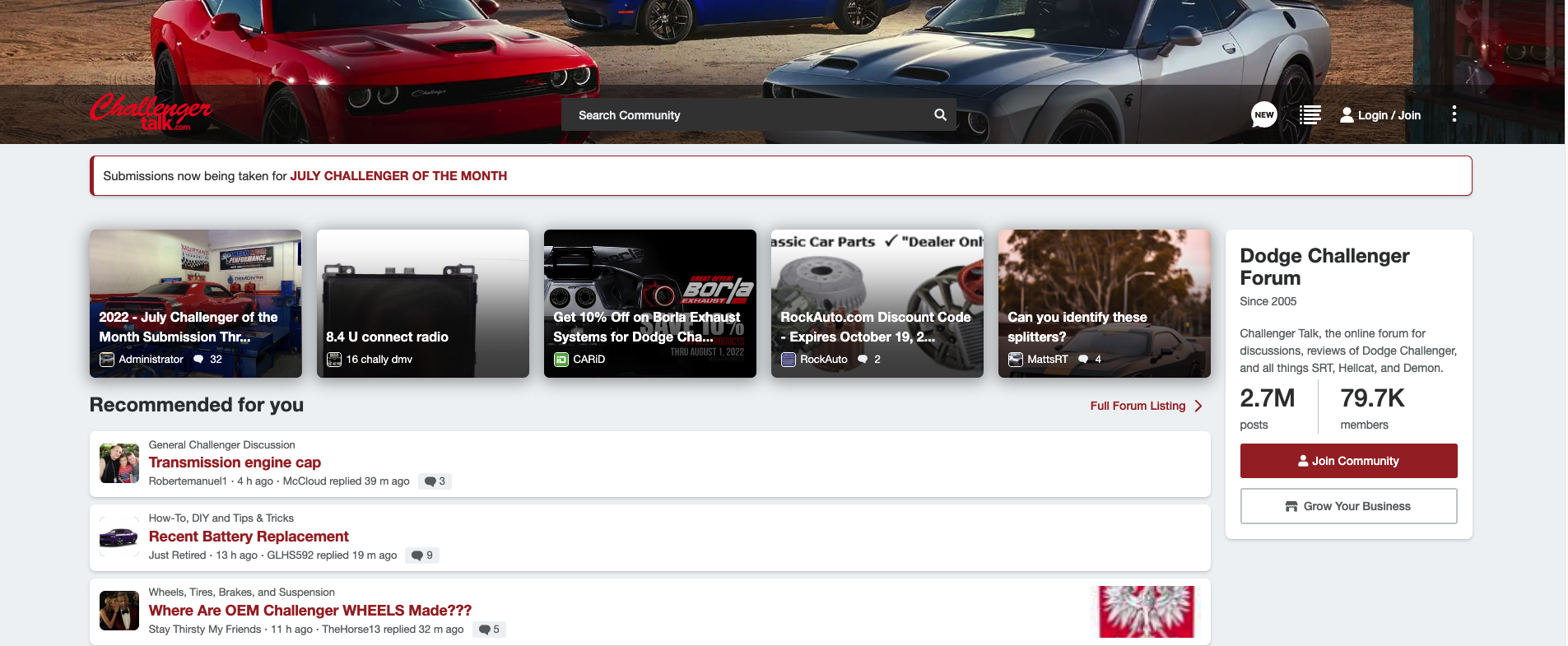The image size is (1568, 646).
Task: Click 'Stay Thirsty My Friends' author name
Action: (205, 630)
